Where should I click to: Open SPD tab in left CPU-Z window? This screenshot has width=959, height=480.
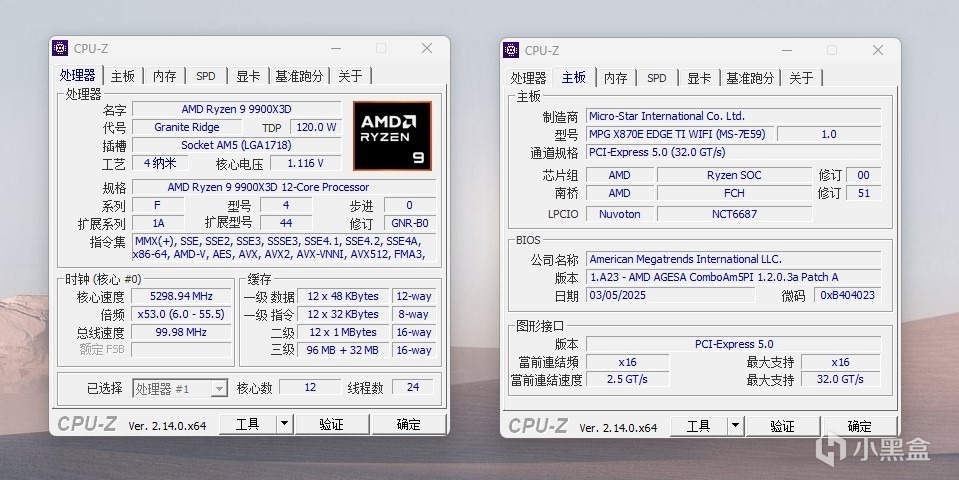pos(206,76)
